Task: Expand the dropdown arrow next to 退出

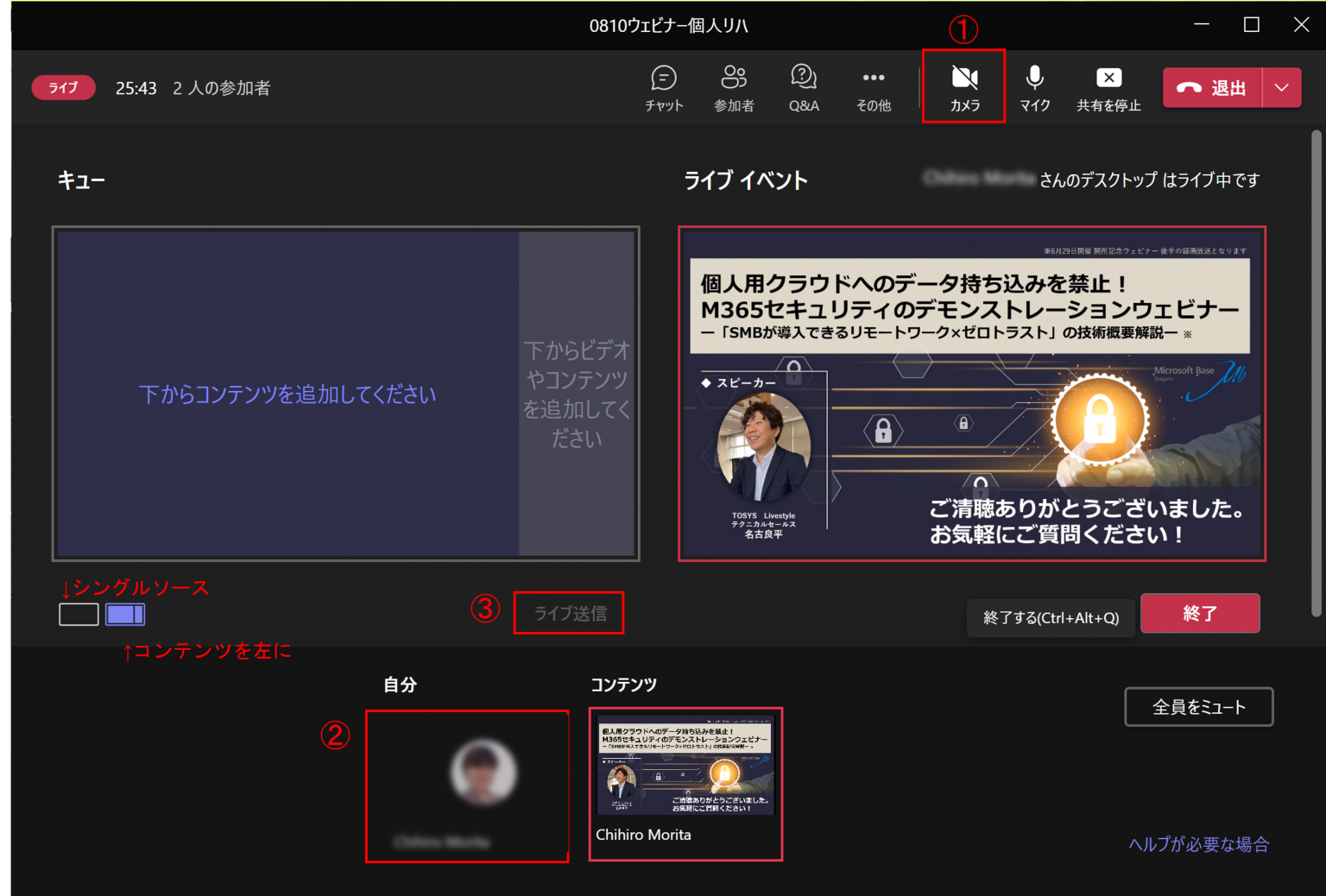Action: click(x=1282, y=88)
